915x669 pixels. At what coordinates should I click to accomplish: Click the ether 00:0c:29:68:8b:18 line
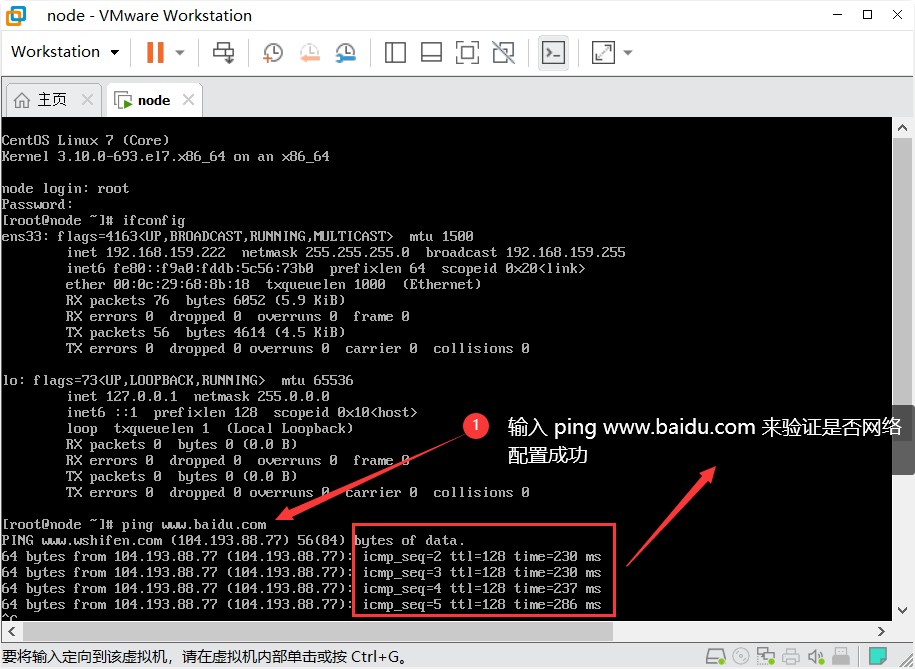274,284
